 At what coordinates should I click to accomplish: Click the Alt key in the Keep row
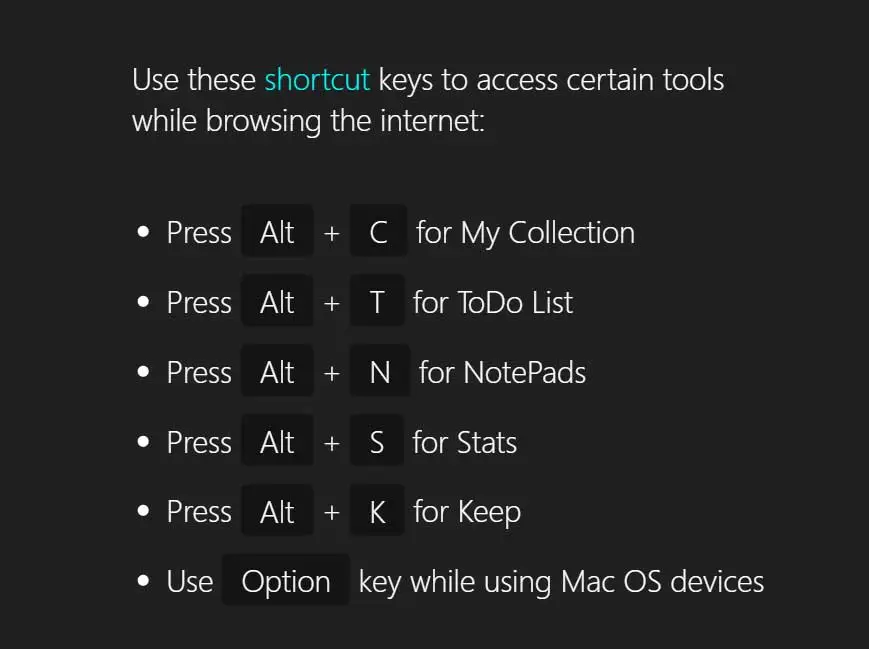[277, 513]
